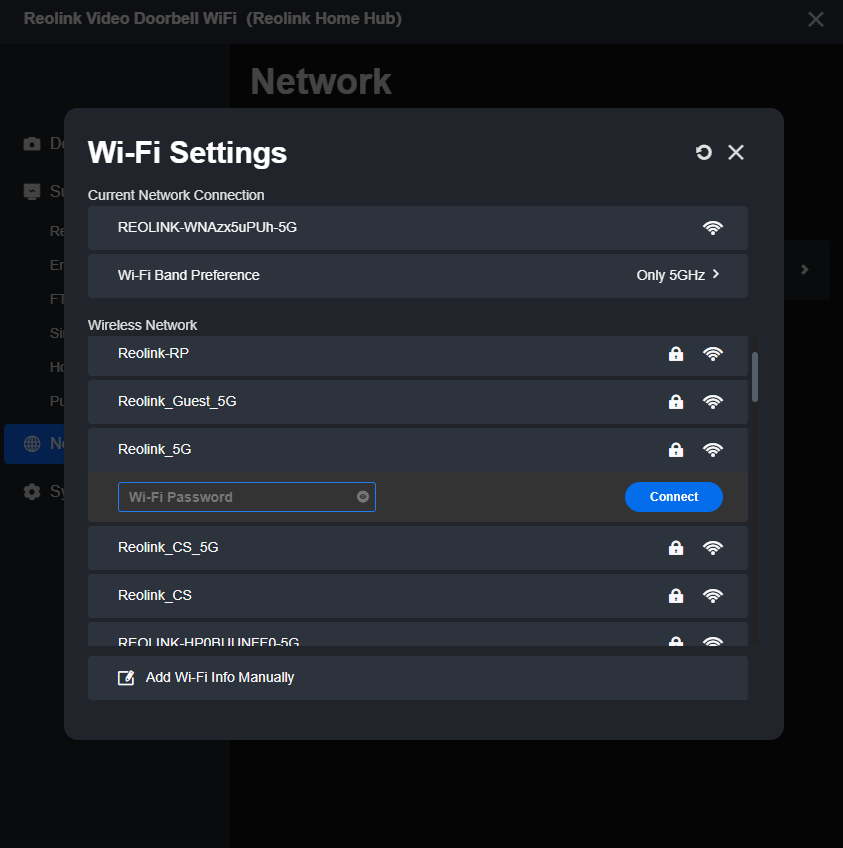Close the Wi-Fi Settings dialog
843x848 pixels.
point(736,153)
